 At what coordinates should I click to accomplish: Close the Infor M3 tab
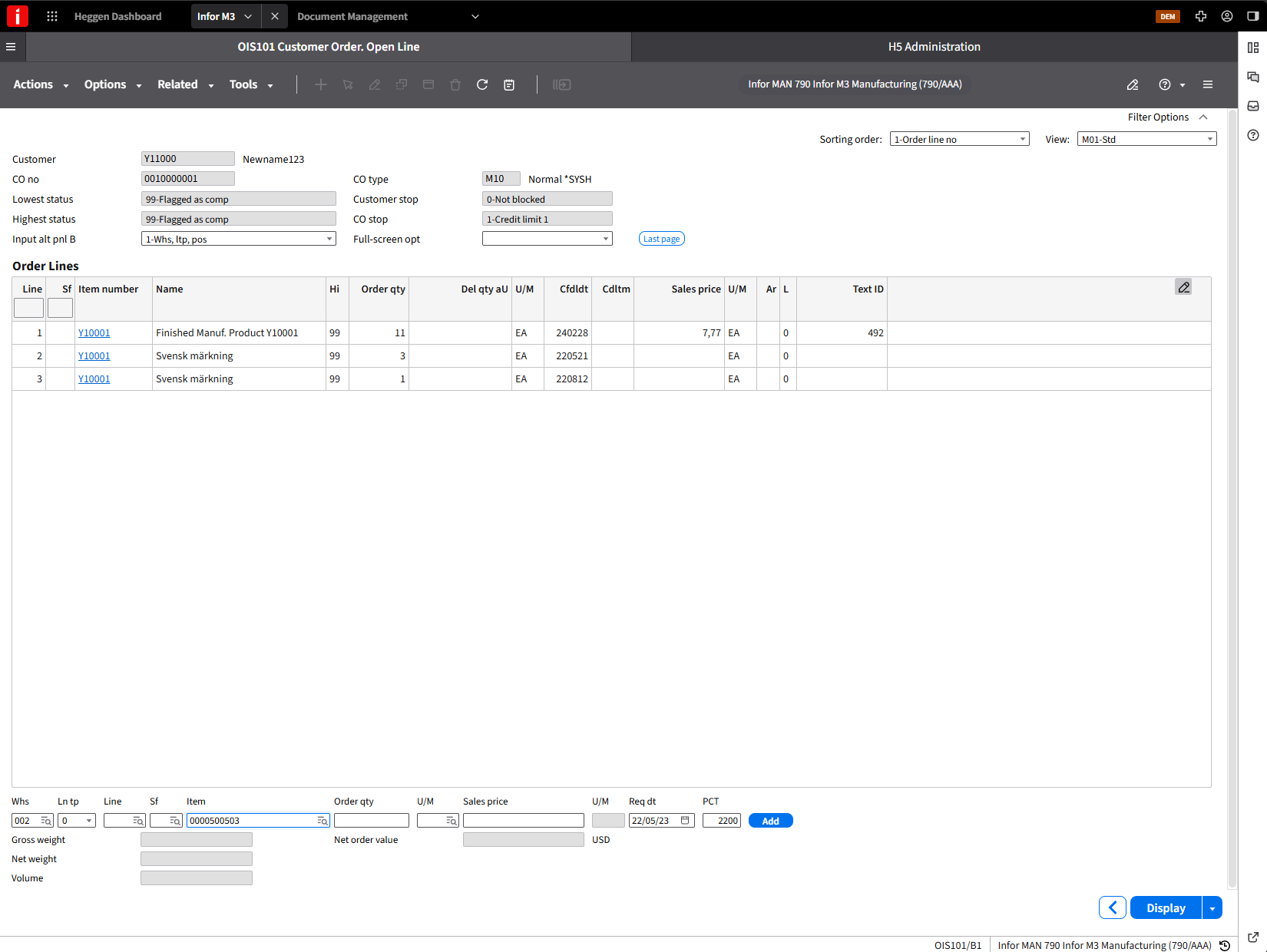[274, 16]
